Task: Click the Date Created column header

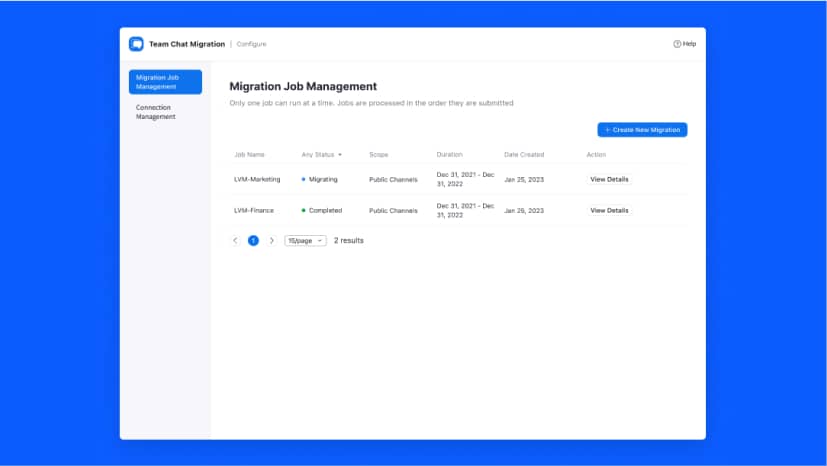Action: click(x=524, y=155)
